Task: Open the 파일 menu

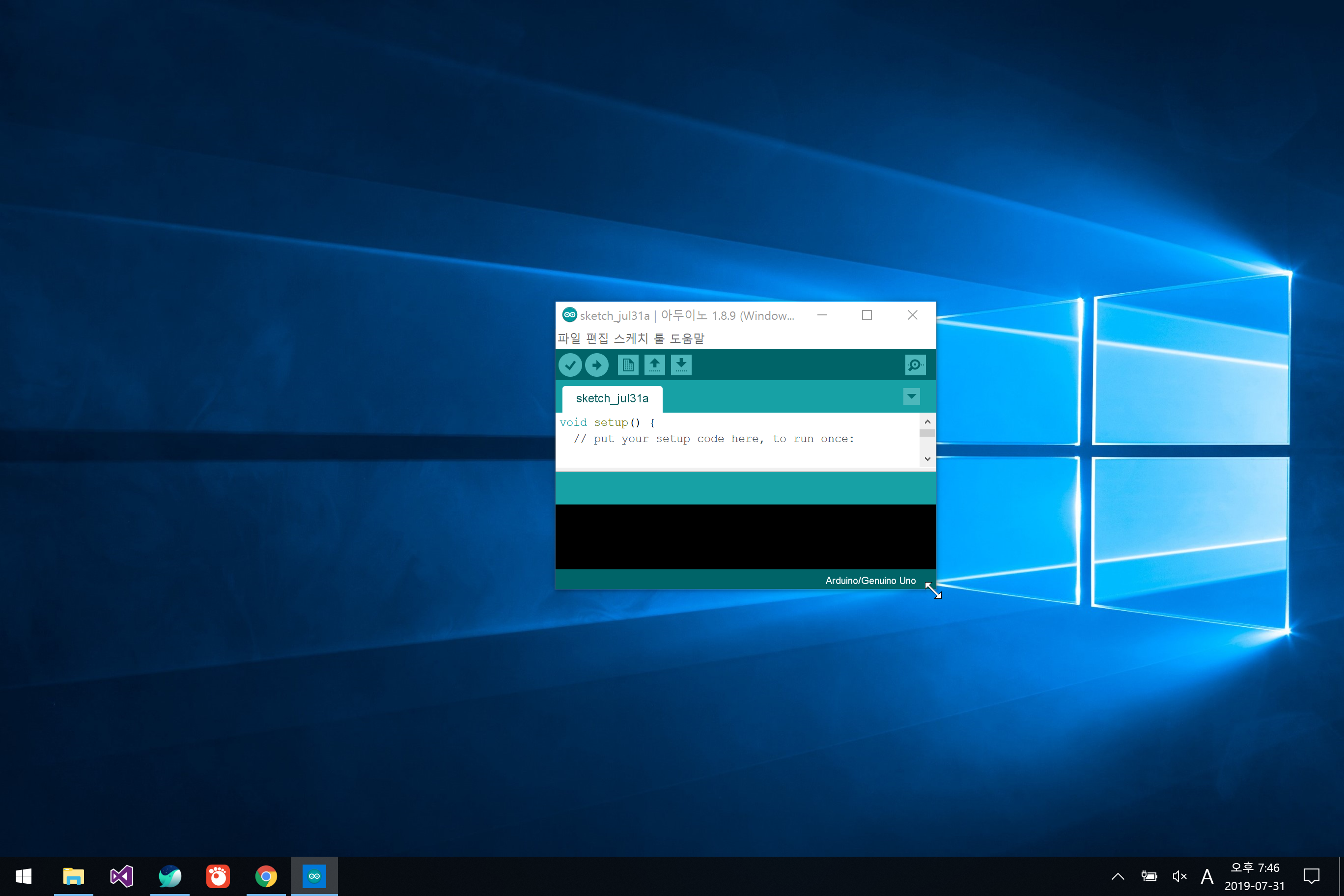Action: 568,338
